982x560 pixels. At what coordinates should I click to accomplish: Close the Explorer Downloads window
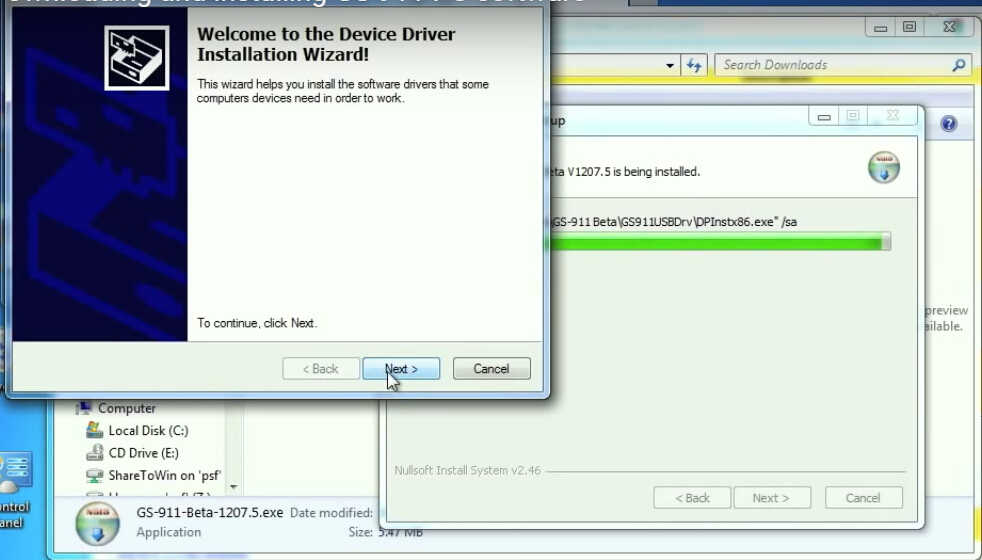pyautogui.click(x=949, y=27)
